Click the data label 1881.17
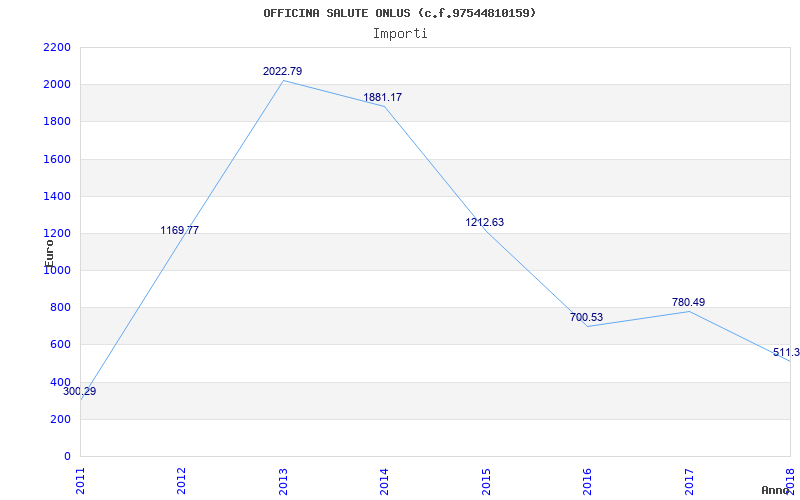 (x=382, y=97)
